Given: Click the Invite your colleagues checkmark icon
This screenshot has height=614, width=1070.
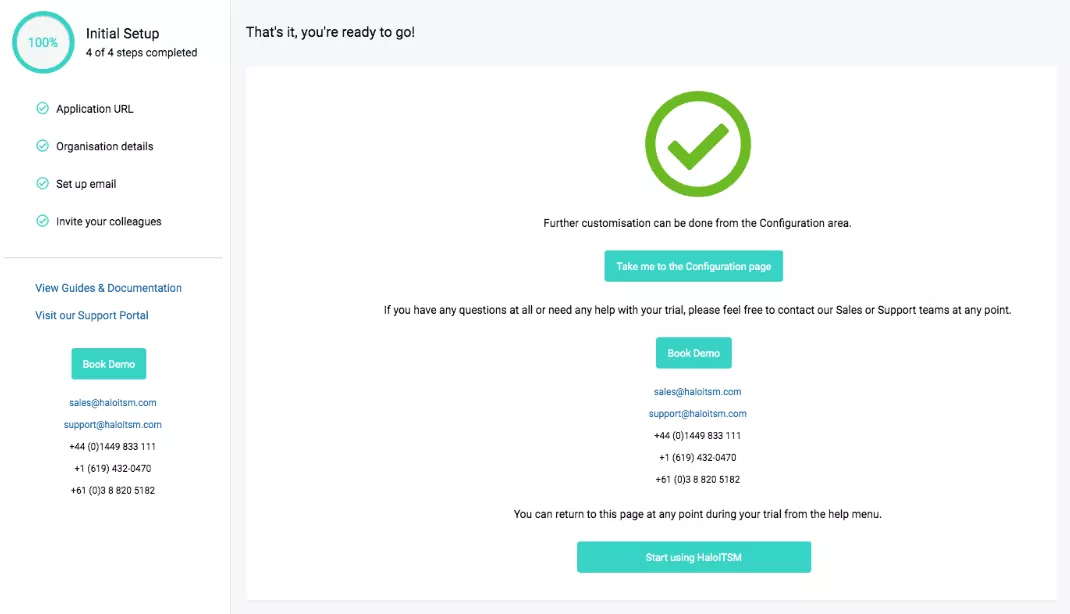Looking at the screenshot, I should pos(43,221).
